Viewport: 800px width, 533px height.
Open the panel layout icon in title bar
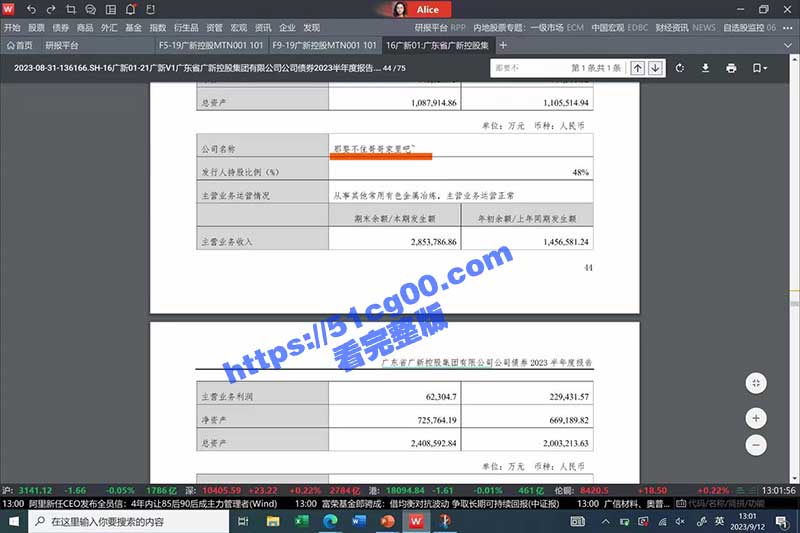tap(111, 9)
